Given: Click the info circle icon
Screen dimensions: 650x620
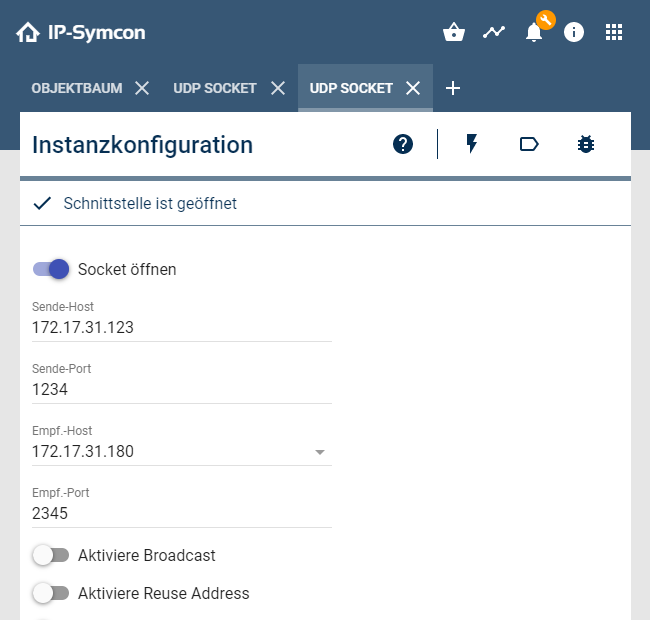Looking at the screenshot, I should click(574, 32).
